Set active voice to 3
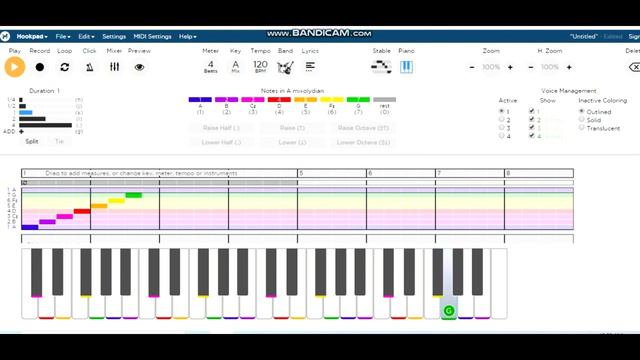 point(502,127)
